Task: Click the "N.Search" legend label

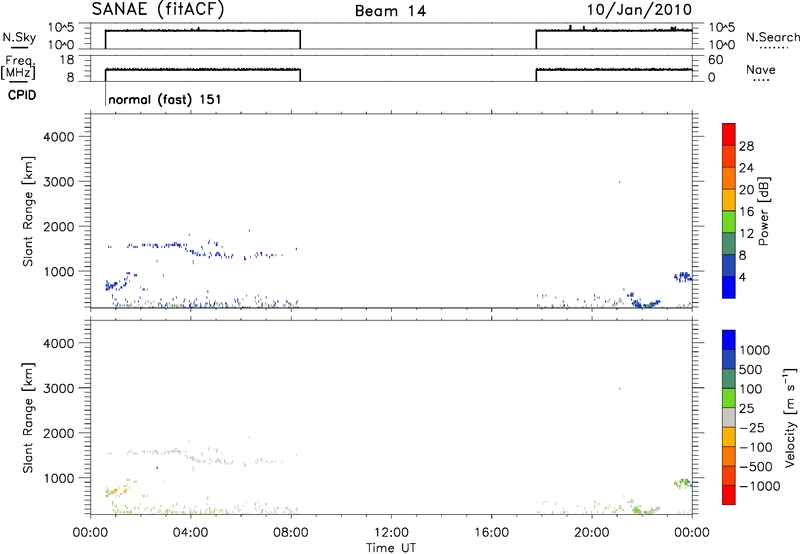Action: pos(772,37)
